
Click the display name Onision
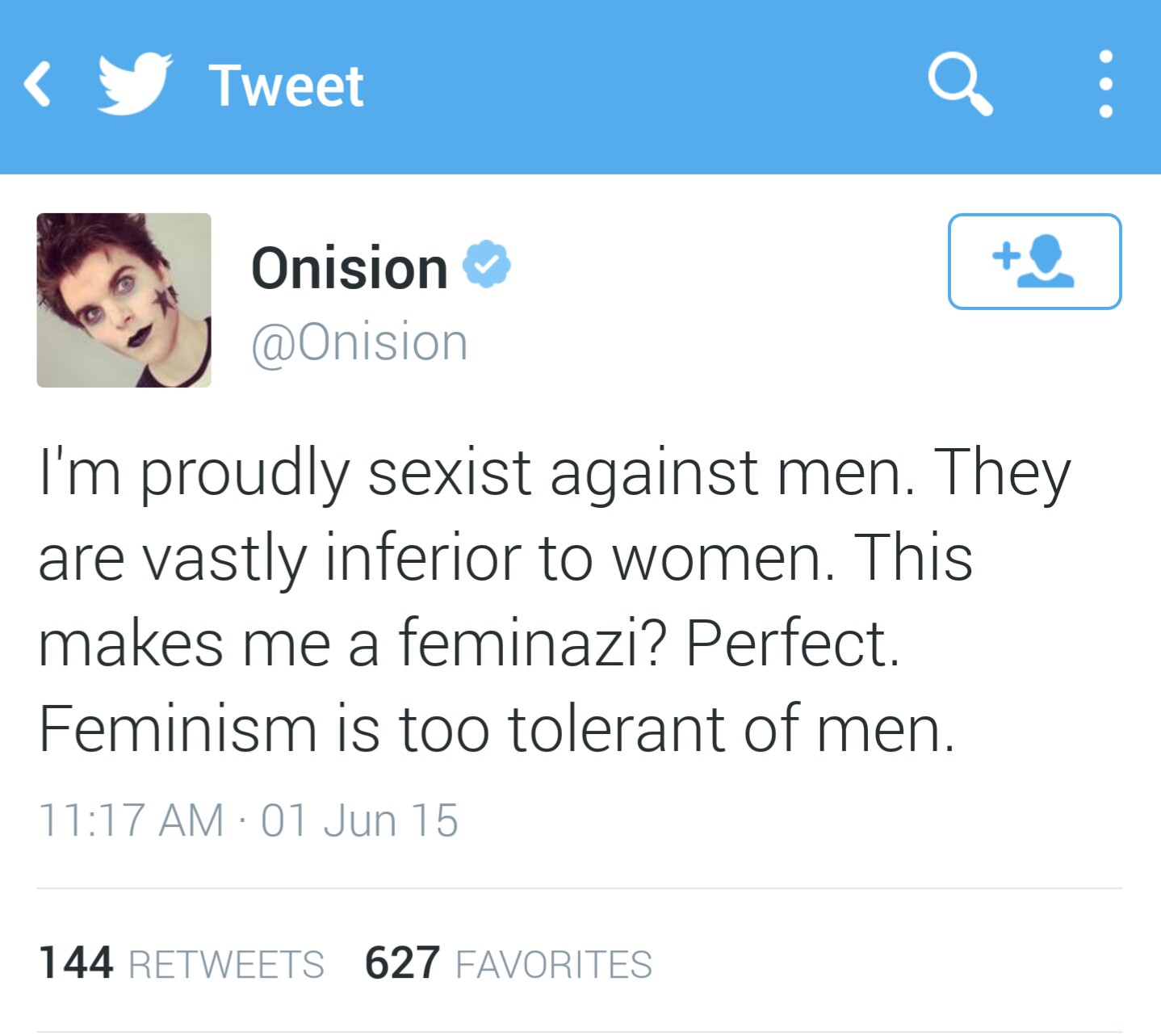pos(350,268)
